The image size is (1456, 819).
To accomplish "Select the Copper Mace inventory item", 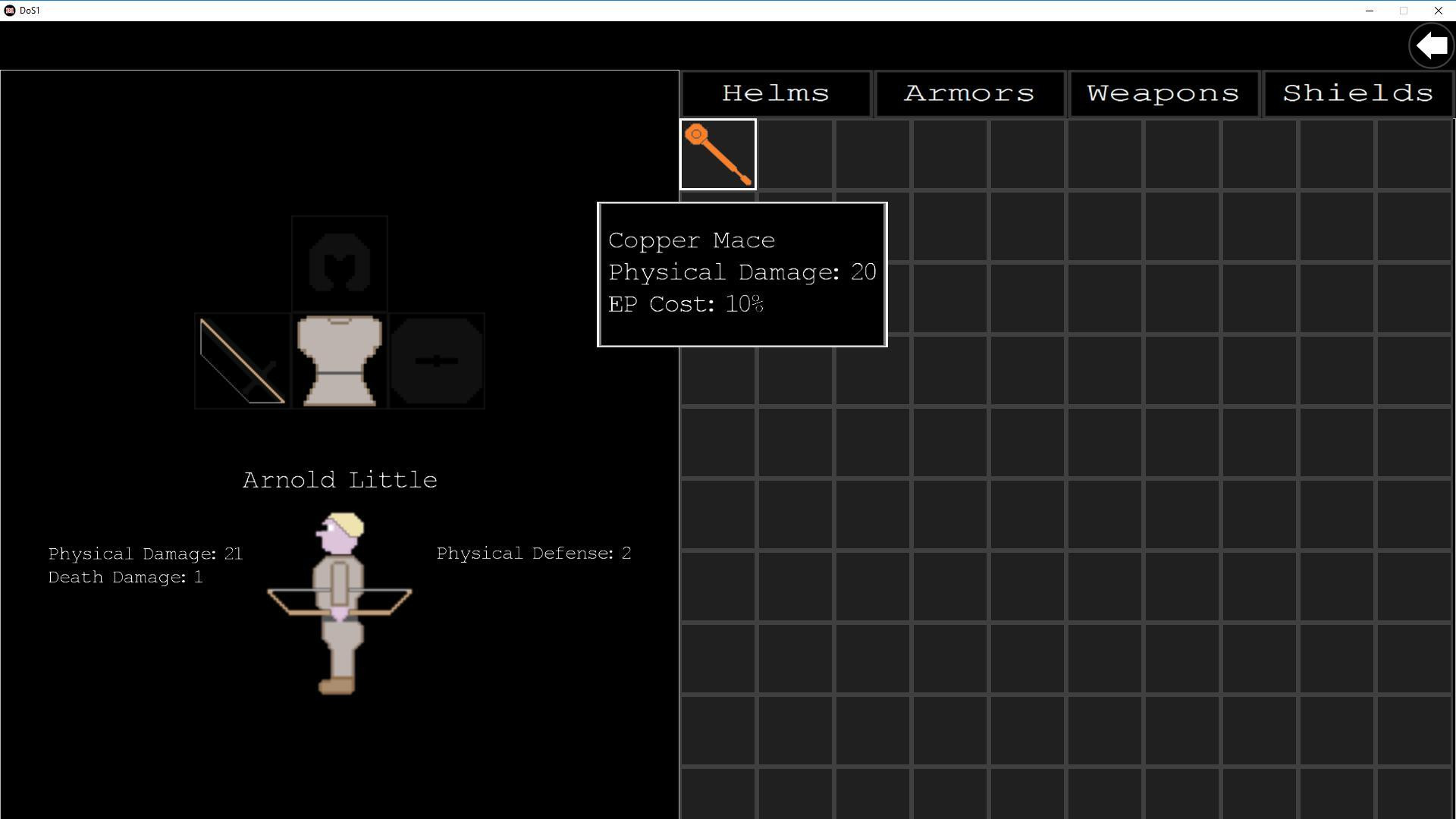I will point(718,155).
